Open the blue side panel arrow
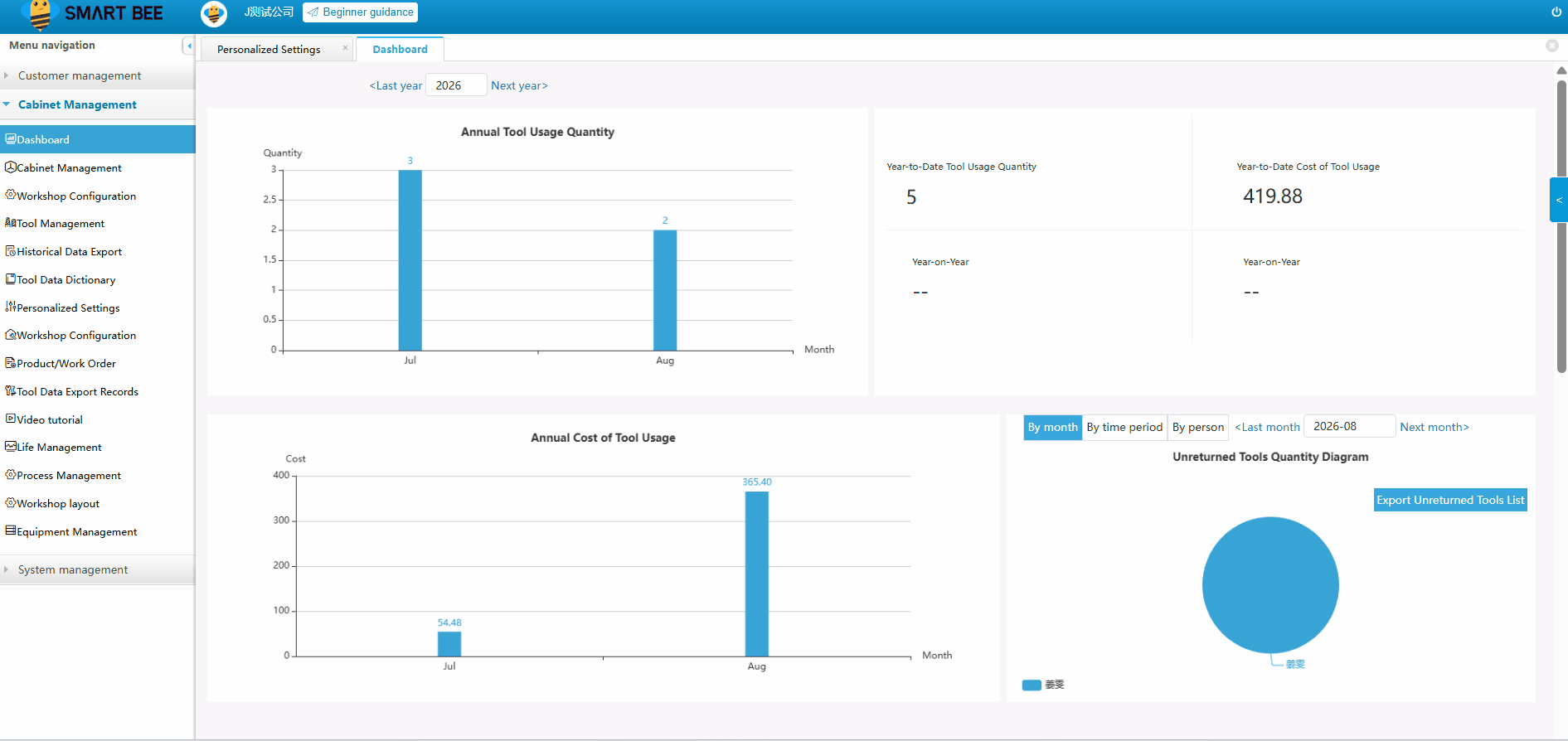This screenshot has height=741, width=1568. pos(1559,200)
